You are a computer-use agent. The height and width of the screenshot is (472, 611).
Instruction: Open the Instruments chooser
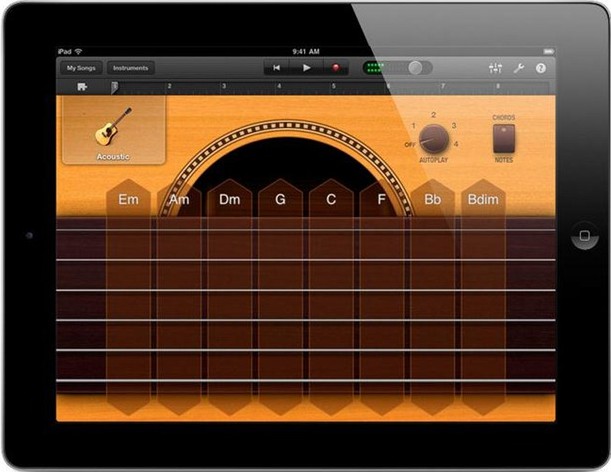pos(131,68)
